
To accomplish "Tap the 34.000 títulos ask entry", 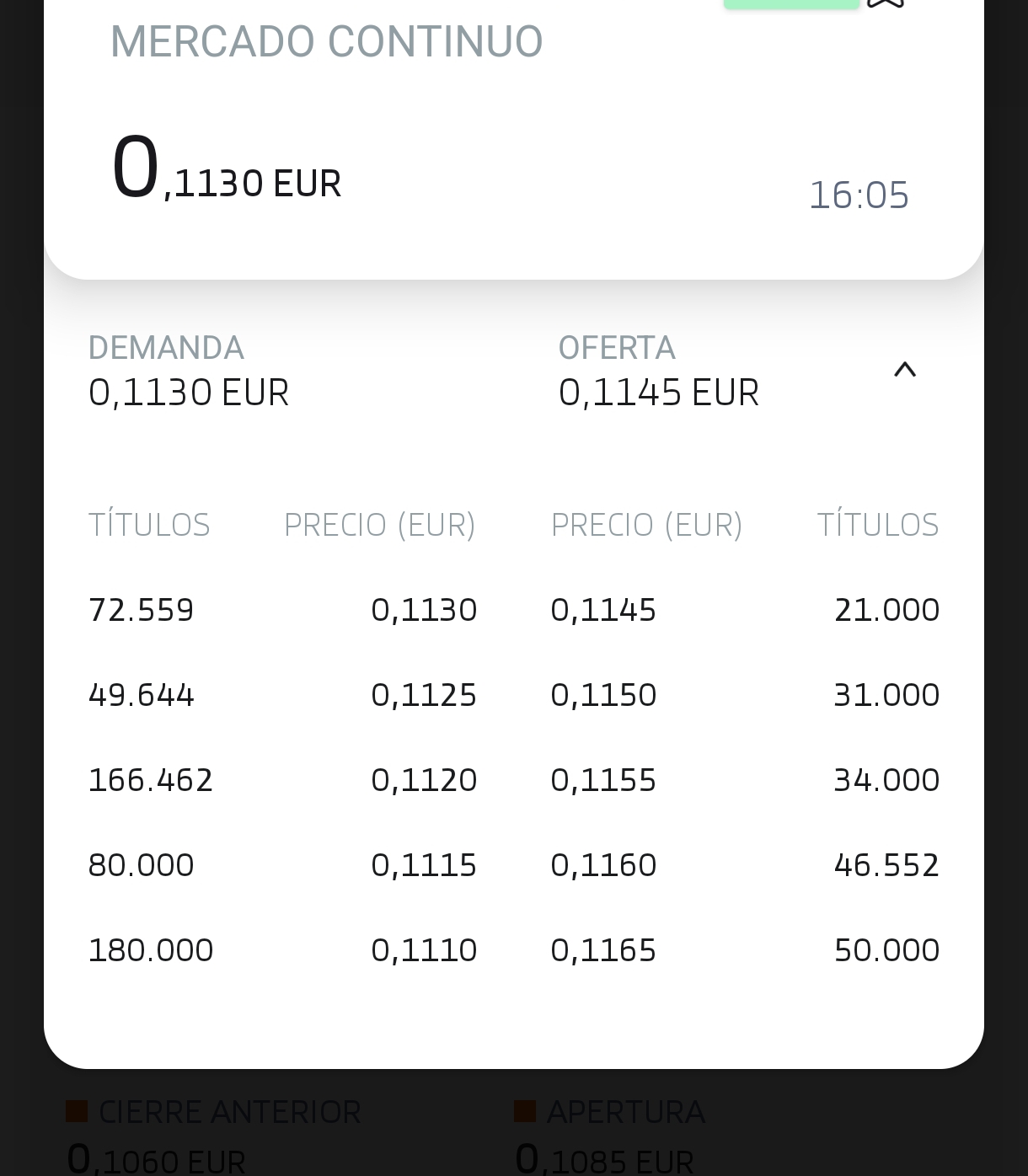I will pos(886,780).
